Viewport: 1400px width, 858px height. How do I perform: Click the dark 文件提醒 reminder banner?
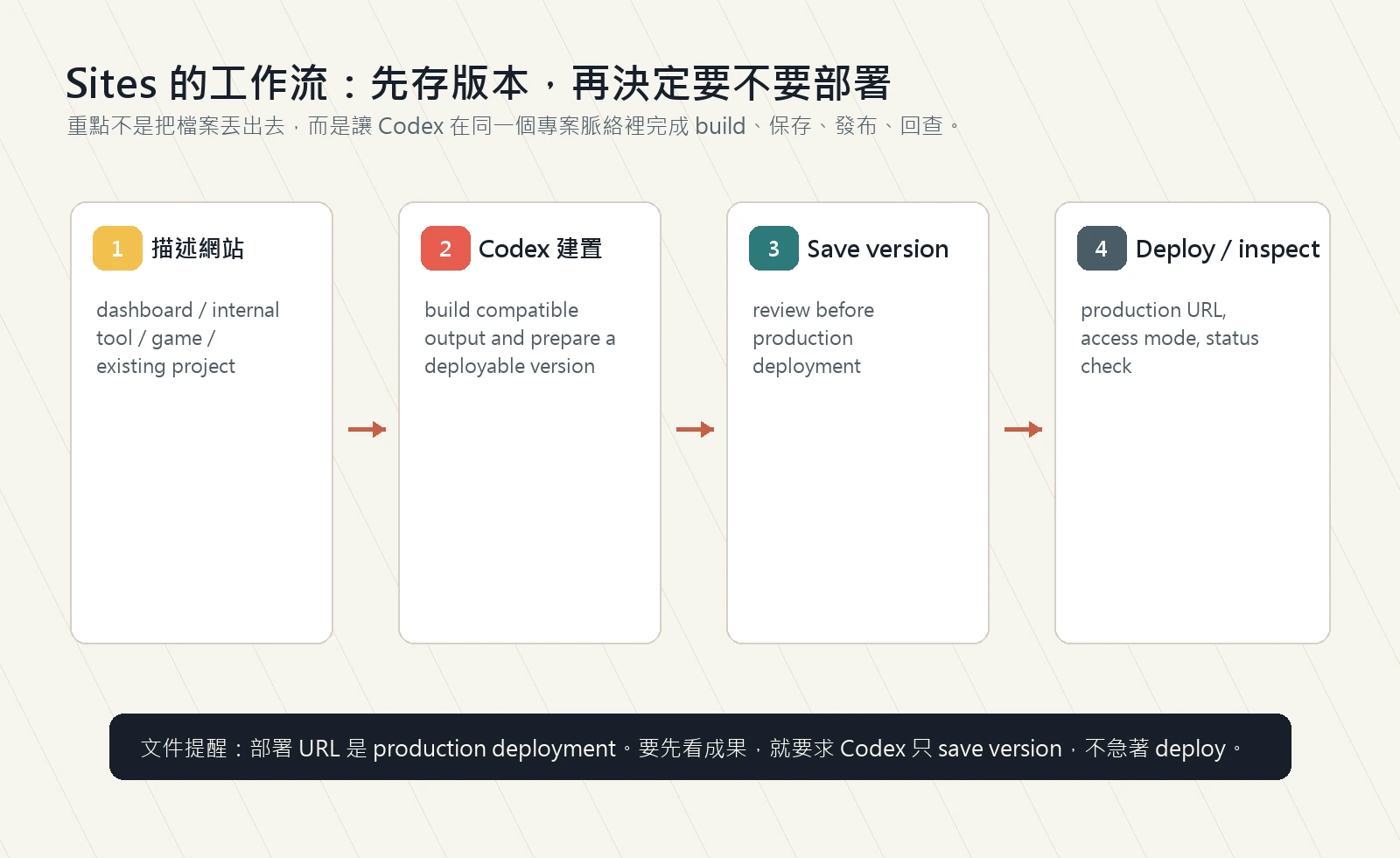pyautogui.click(x=700, y=747)
